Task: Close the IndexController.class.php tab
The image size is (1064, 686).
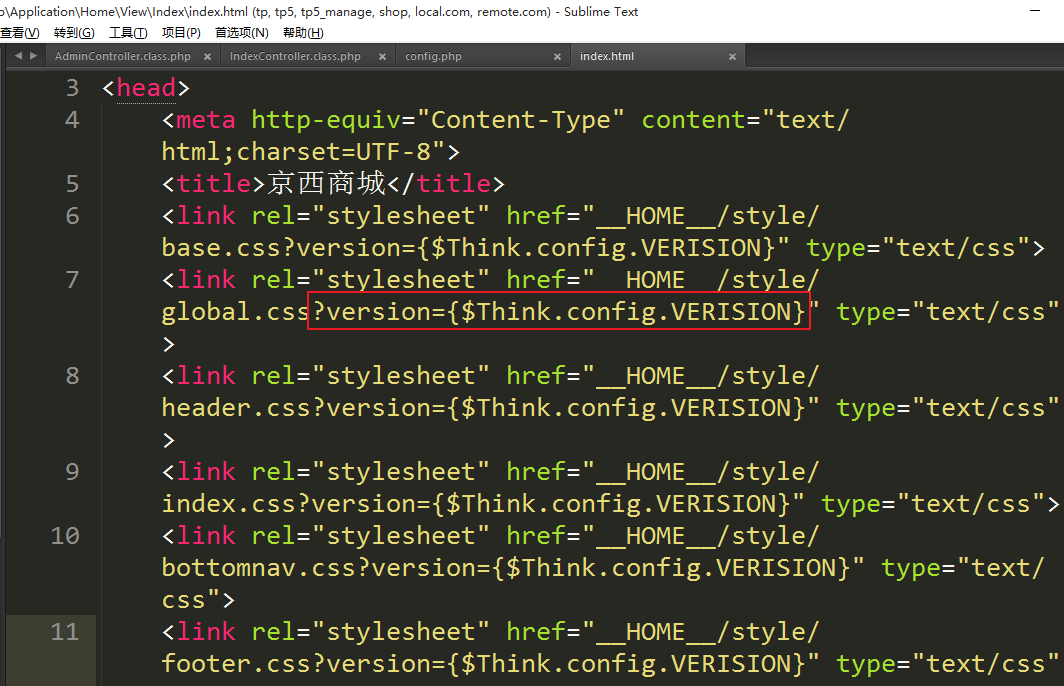Action: (382, 57)
